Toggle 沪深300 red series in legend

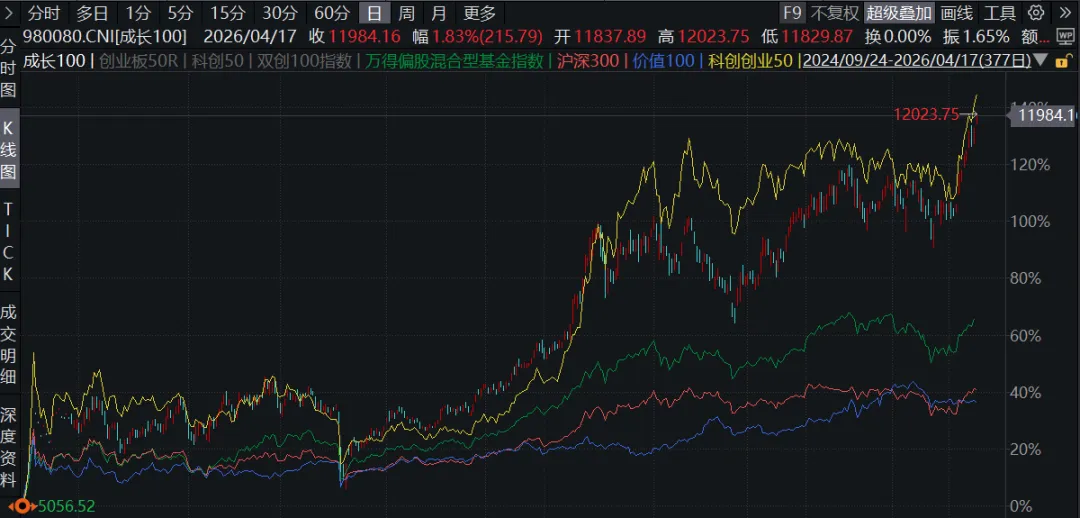[x=587, y=61]
